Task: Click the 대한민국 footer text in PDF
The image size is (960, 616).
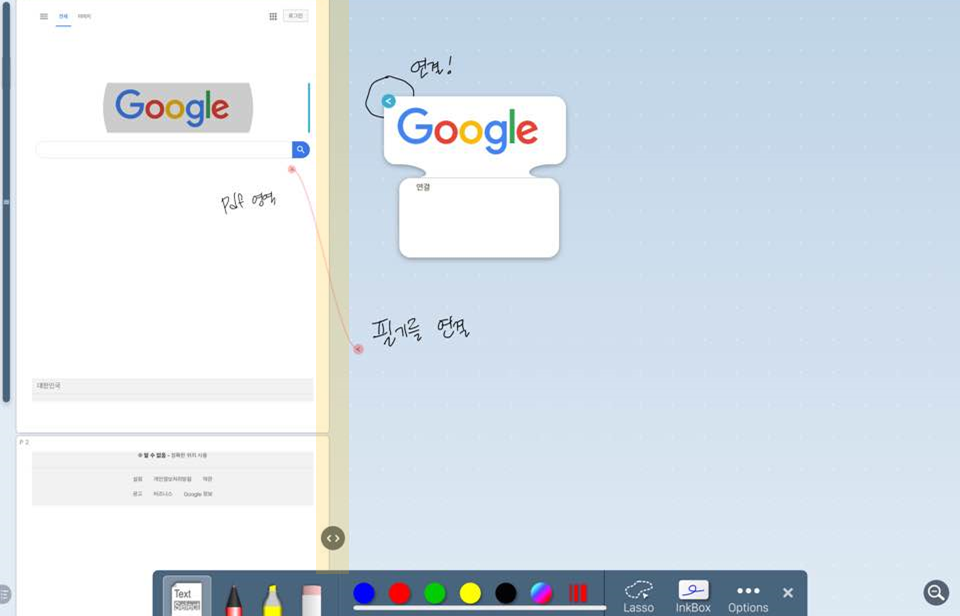Action: pyautogui.click(x=48, y=386)
